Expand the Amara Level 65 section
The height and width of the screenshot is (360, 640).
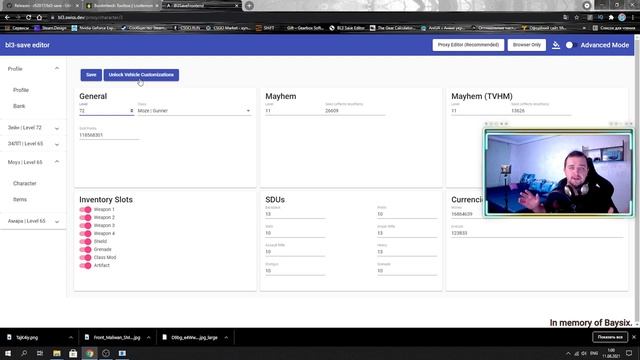pyautogui.click(x=57, y=221)
